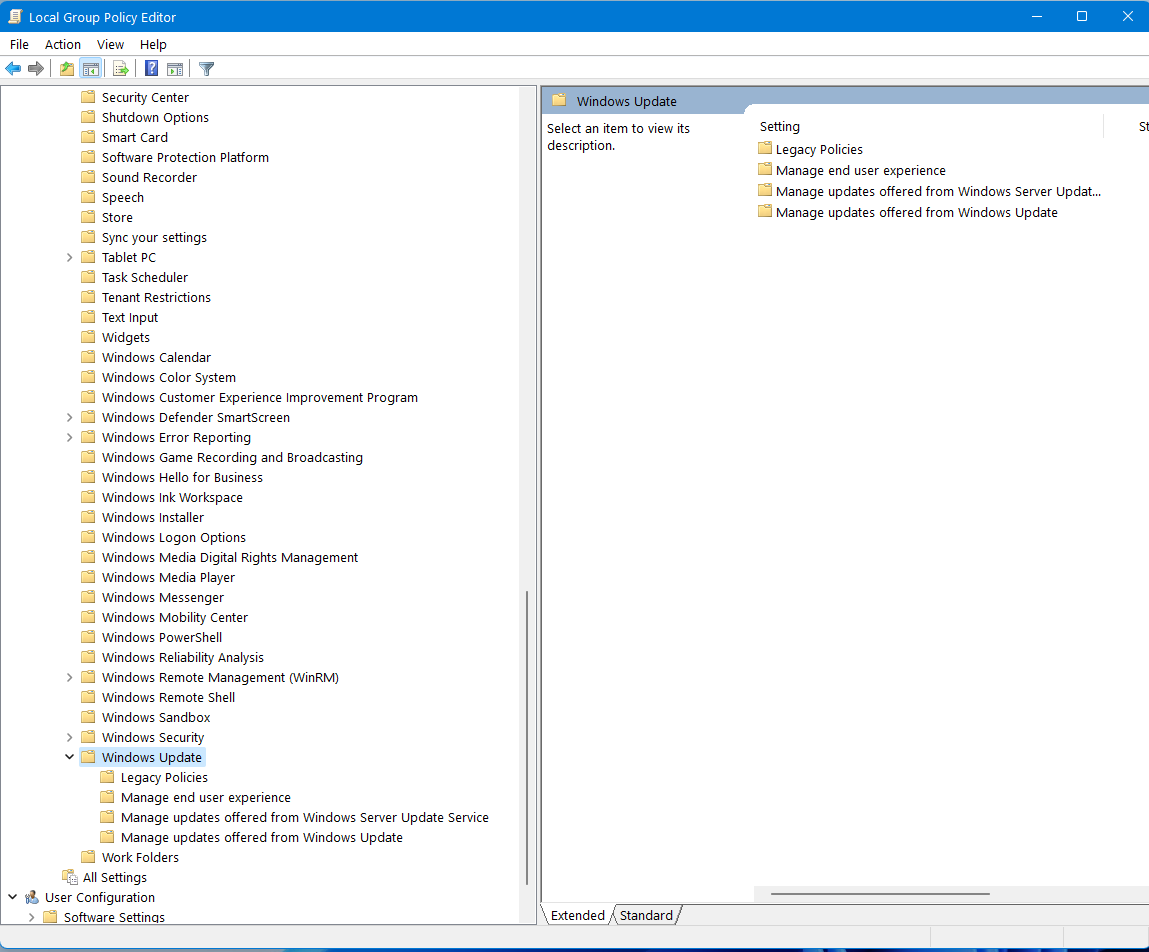The image size is (1149, 952).
Task: Toggle the Show/Hide Console Tree button
Action: pyautogui.click(x=91, y=69)
